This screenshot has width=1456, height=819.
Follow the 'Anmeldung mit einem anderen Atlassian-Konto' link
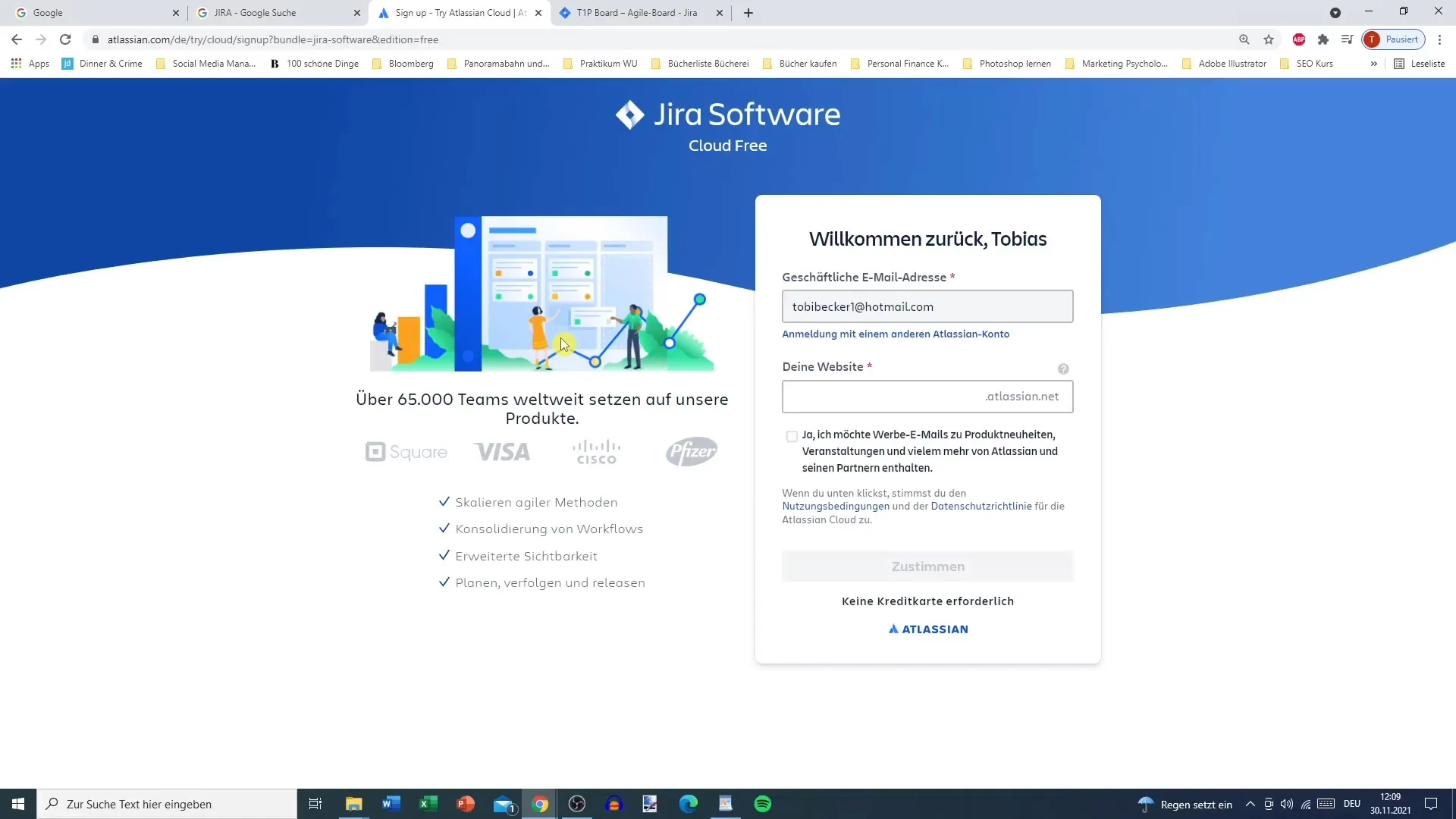896,334
